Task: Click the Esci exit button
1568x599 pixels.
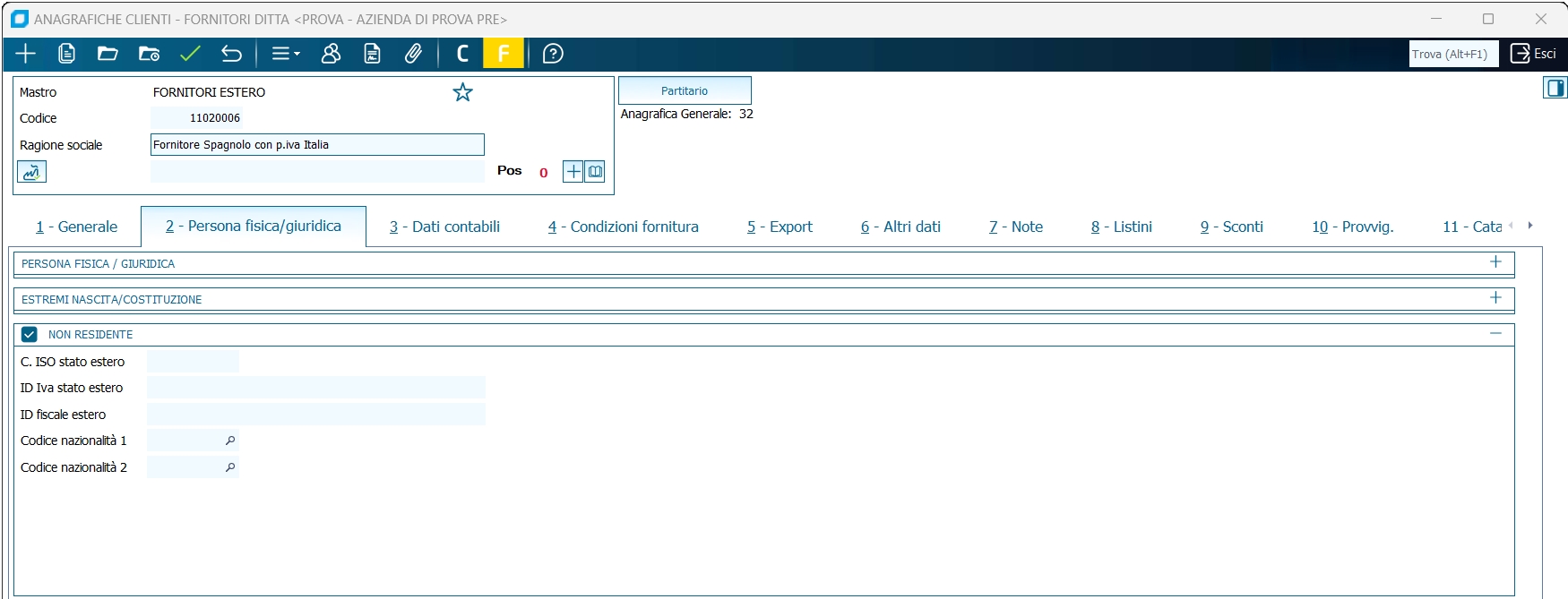Action: click(1533, 54)
